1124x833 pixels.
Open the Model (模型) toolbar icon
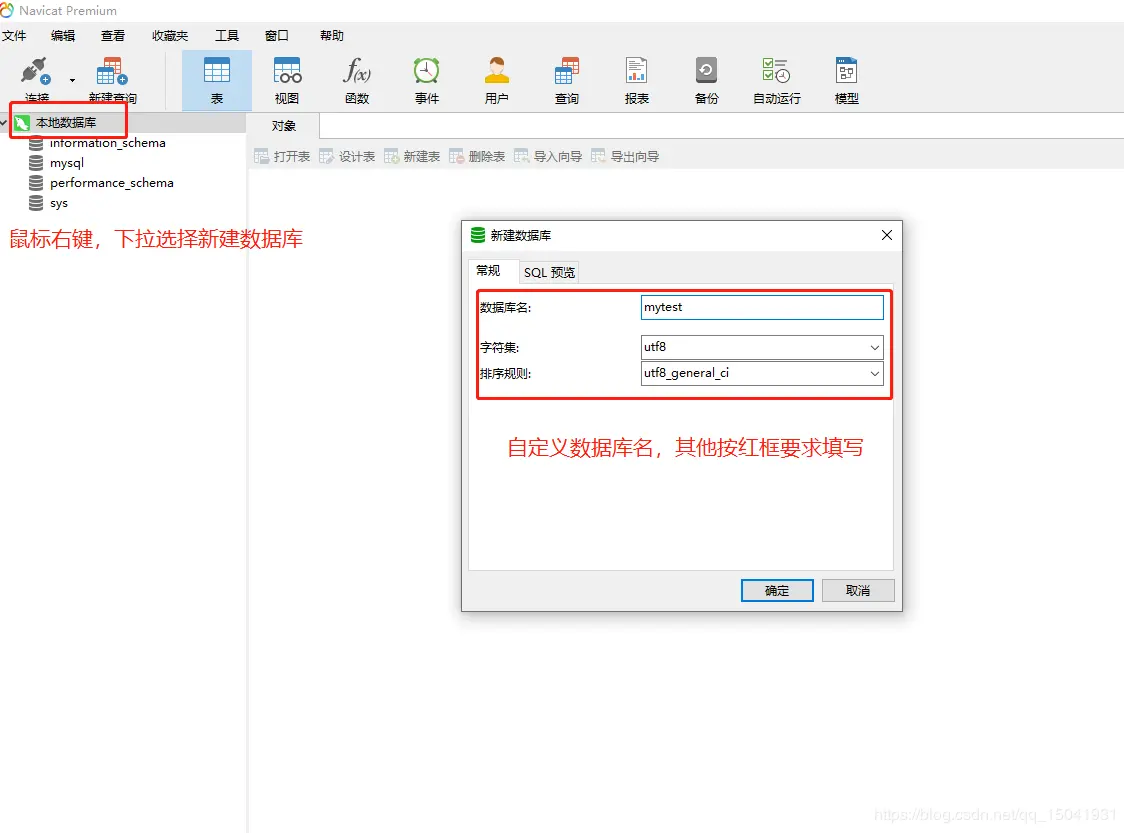(x=847, y=80)
